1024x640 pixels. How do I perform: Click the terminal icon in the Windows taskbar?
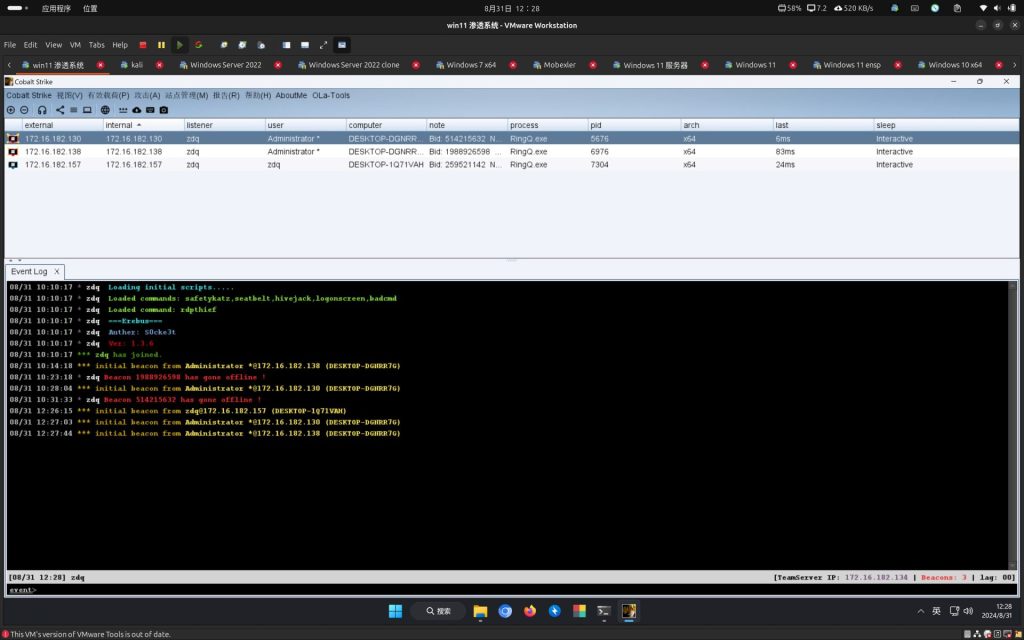[604, 611]
